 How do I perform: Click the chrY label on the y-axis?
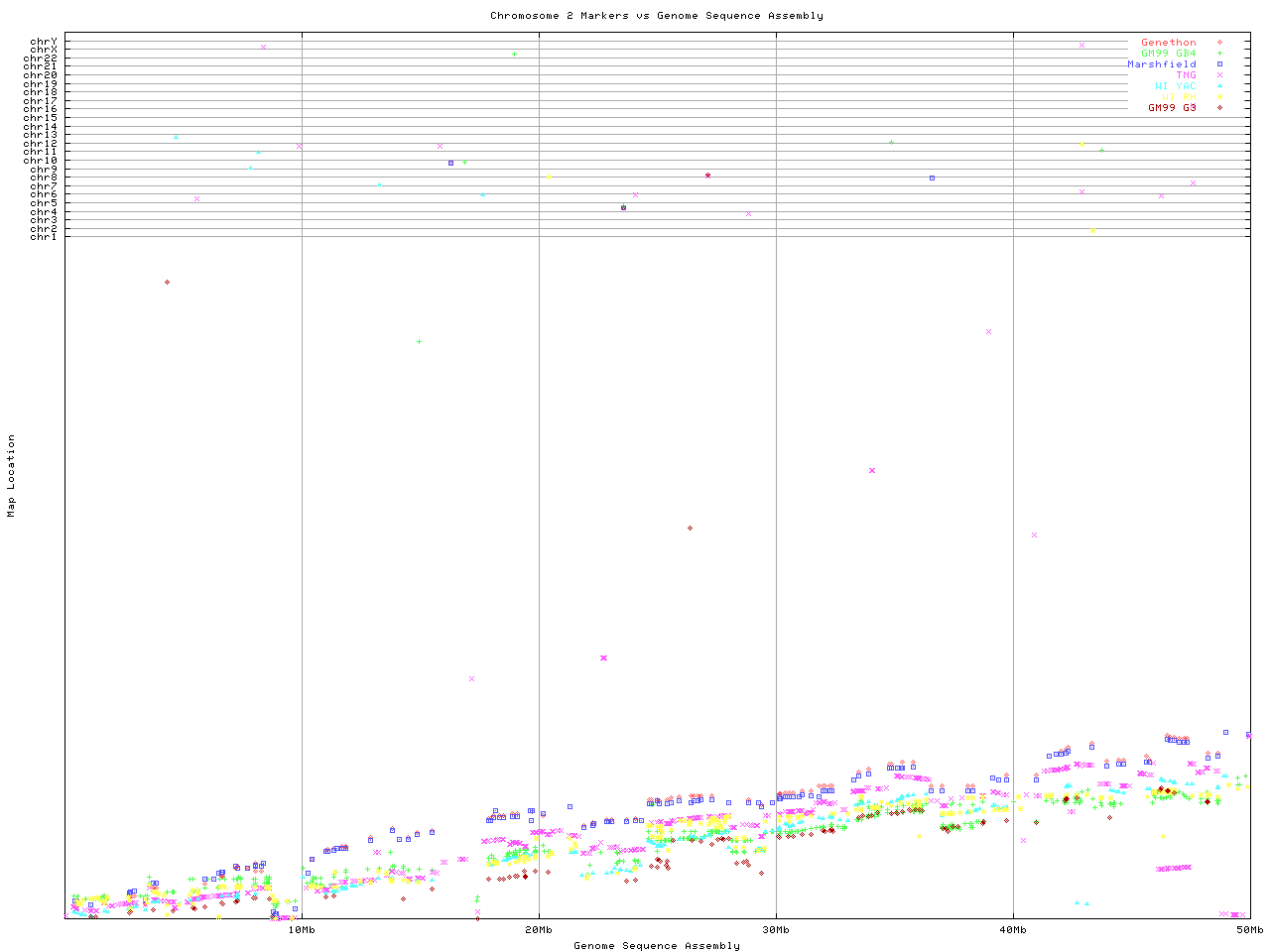pyautogui.click(x=44, y=42)
